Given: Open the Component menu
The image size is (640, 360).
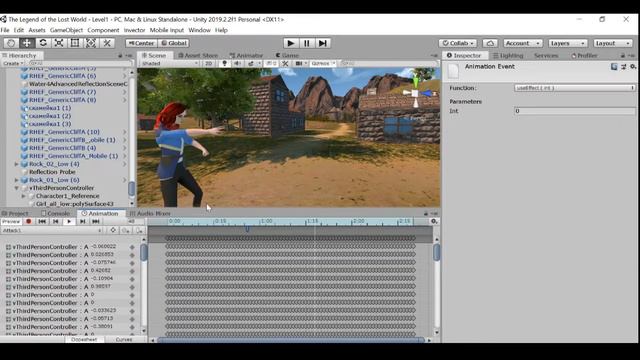Looking at the screenshot, I should click(103, 30).
